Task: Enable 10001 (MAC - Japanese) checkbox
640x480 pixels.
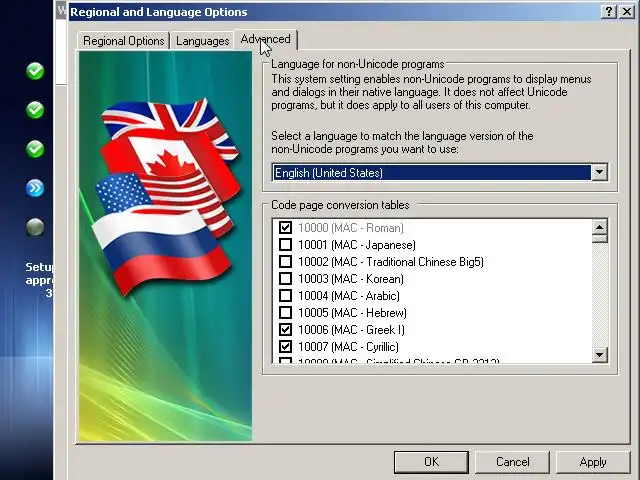Action: tap(285, 244)
